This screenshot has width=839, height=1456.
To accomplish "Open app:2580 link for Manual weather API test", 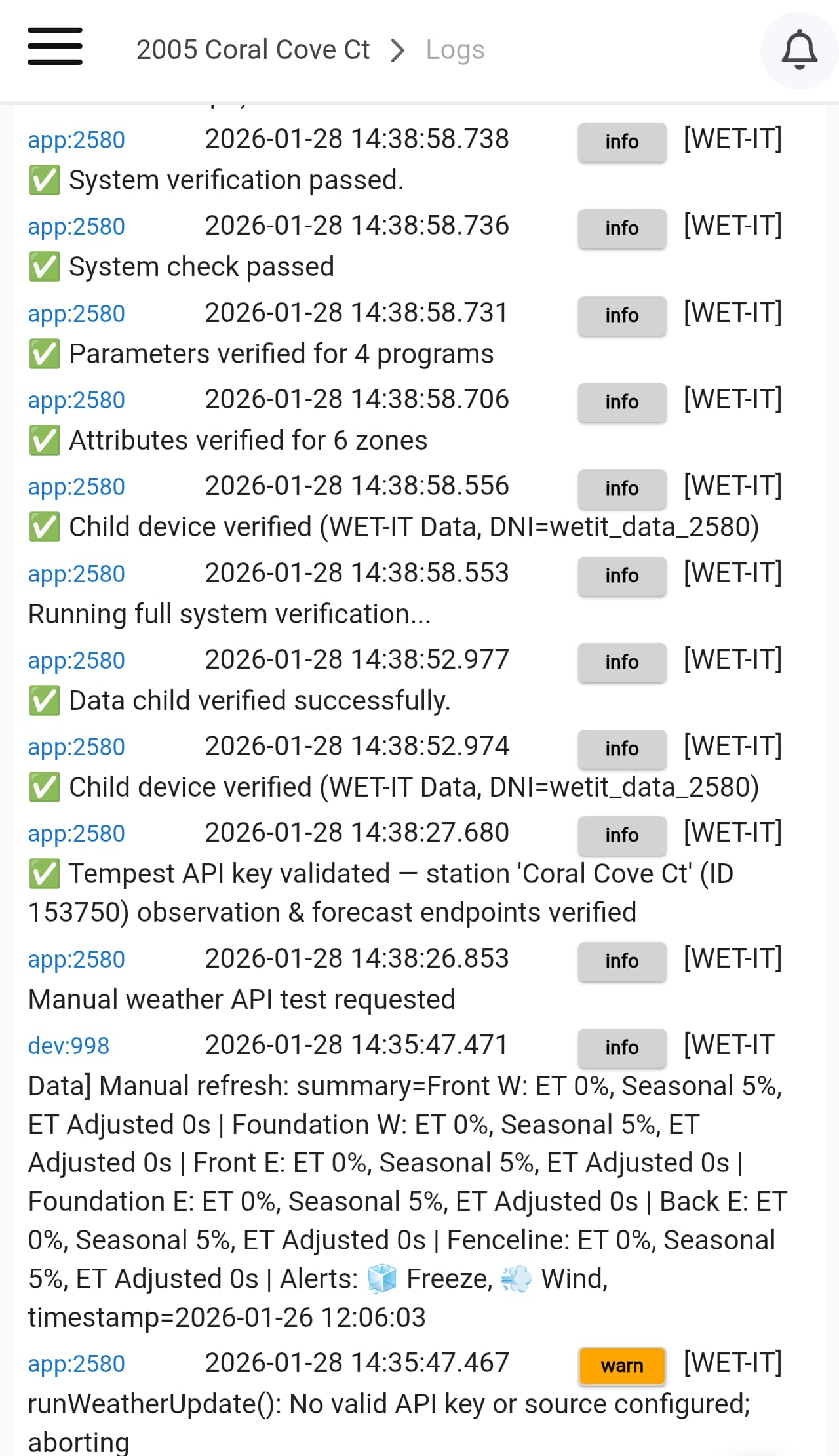I will tap(76, 960).
